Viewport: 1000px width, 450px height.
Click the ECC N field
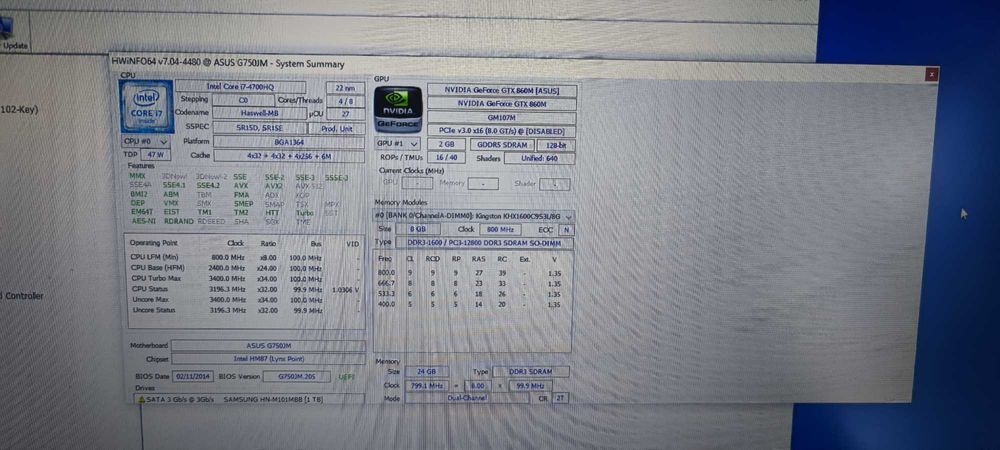pyautogui.click(x=566, y=229)
